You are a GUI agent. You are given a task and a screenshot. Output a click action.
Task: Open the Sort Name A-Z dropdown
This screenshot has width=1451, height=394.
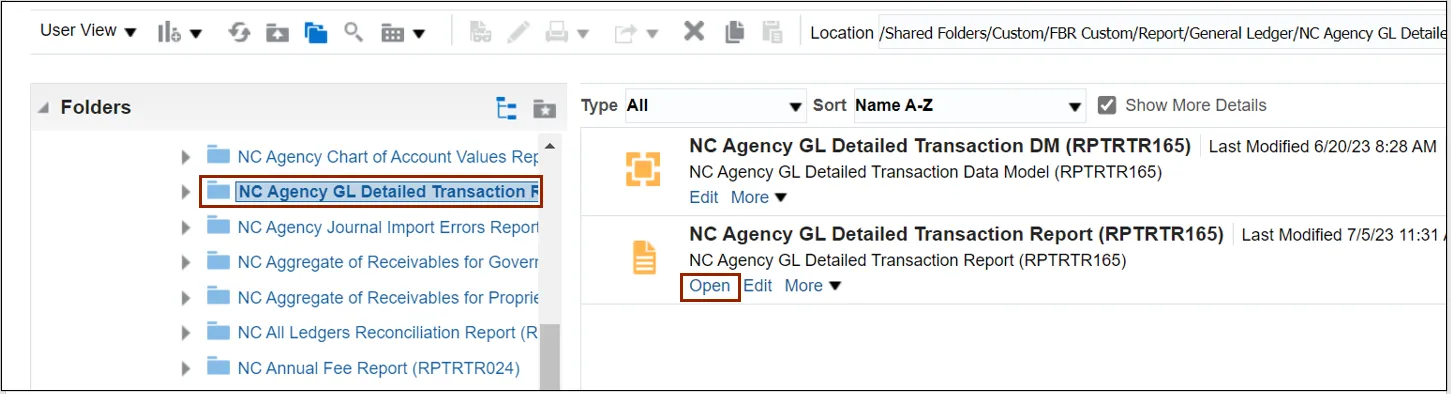(x=969, y=105)
